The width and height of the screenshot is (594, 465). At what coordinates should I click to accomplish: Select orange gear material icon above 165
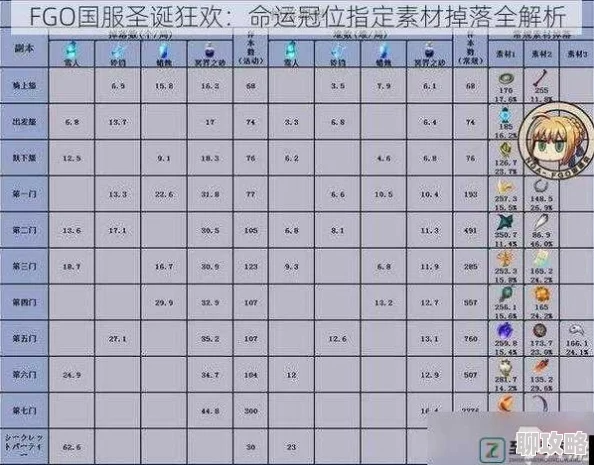tap(541, 294)
